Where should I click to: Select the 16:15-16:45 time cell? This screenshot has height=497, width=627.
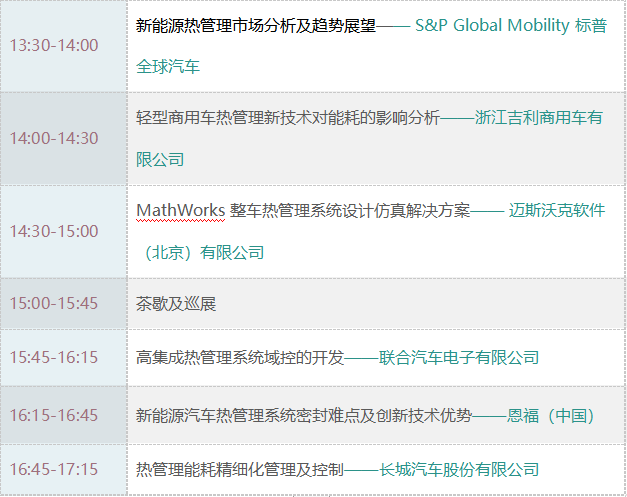(x=64, y=415)
